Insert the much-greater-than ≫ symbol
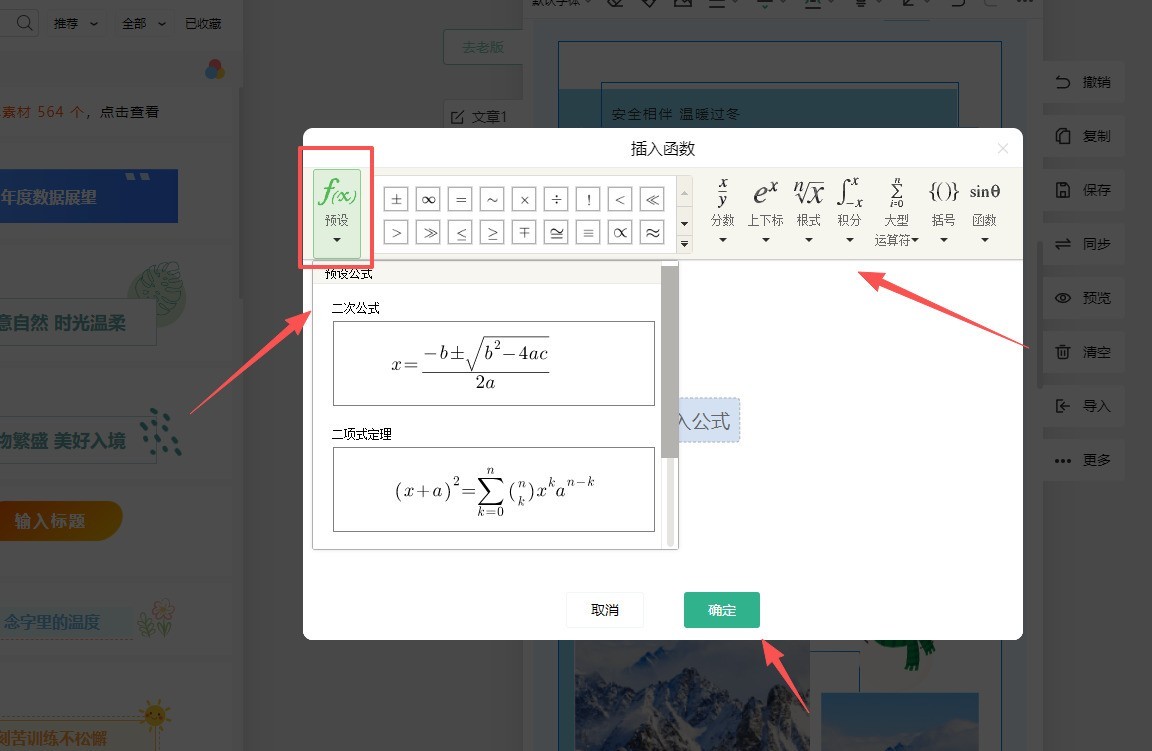The height and width of the screenshot is (751, 1152). pos(428,233)
